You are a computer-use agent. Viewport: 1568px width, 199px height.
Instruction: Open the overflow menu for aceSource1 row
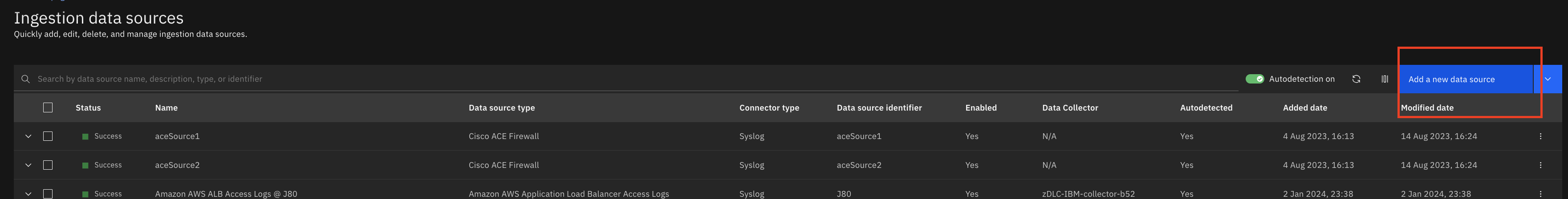[1540, 136]
